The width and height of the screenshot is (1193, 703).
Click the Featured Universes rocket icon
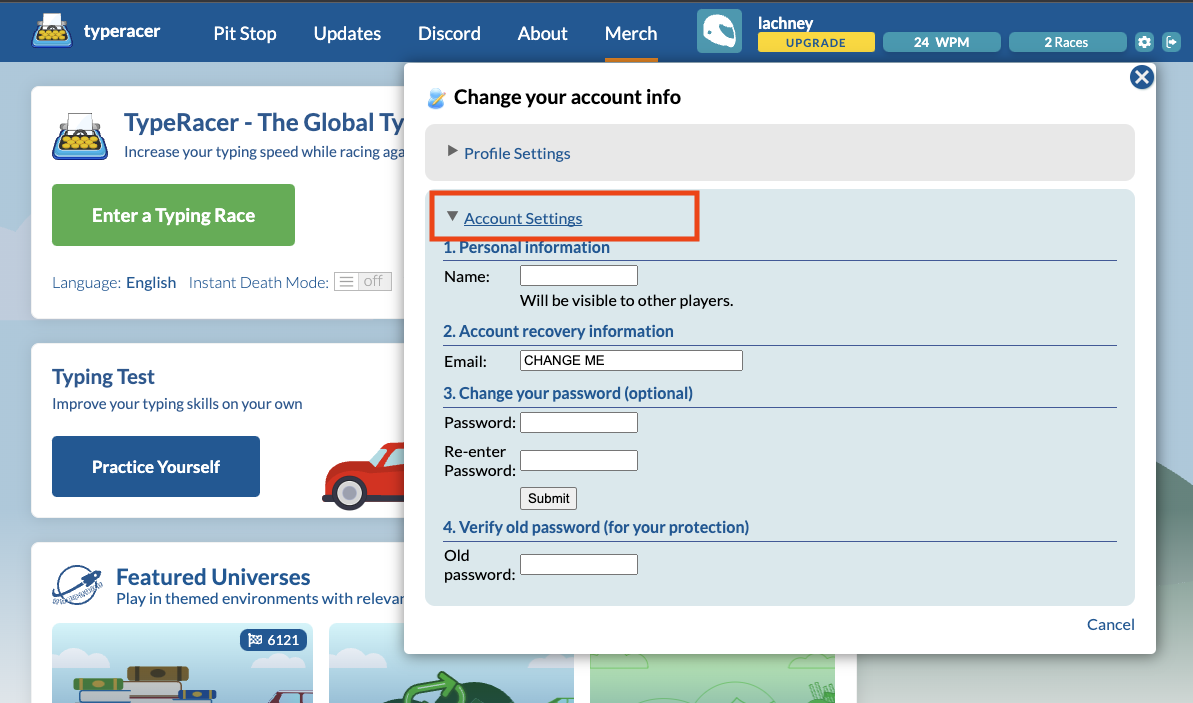click(x=78, y=585)
